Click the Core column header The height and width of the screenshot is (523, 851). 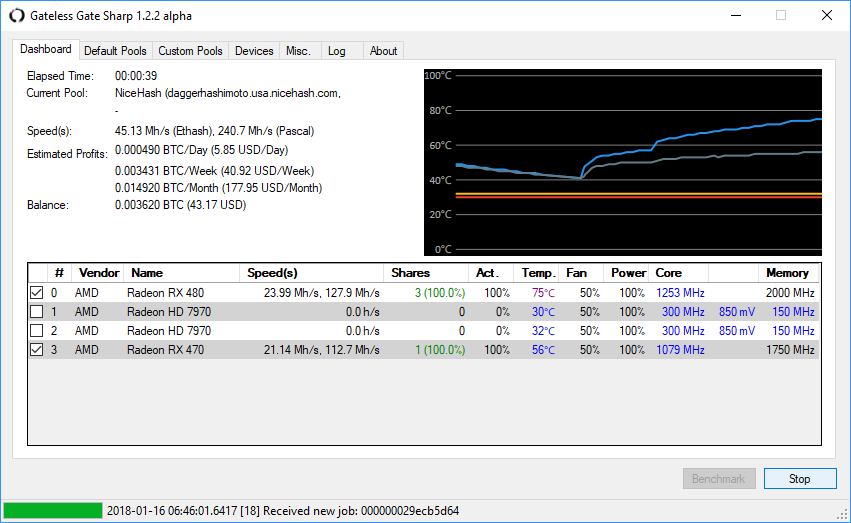tap(678, 273)
